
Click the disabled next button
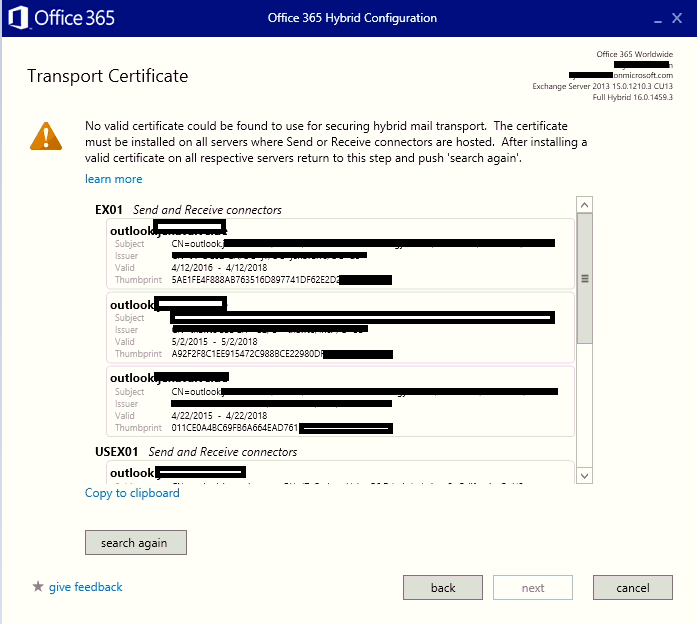533,588
